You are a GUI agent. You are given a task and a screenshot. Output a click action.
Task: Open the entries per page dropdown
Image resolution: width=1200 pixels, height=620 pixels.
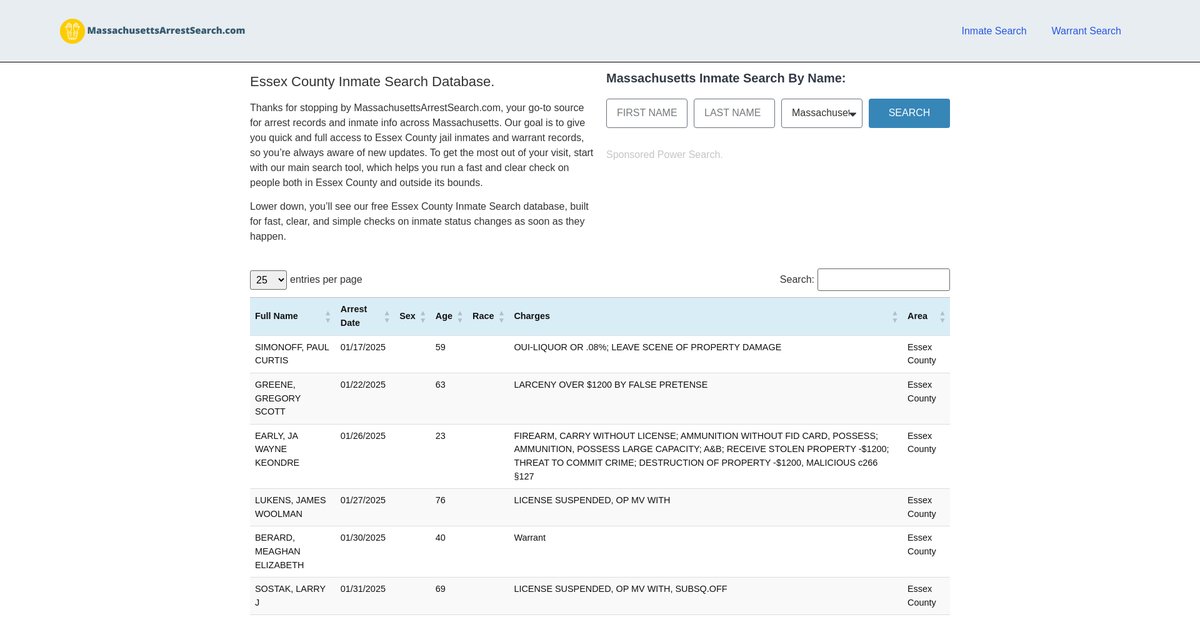(x=268, y=280)
